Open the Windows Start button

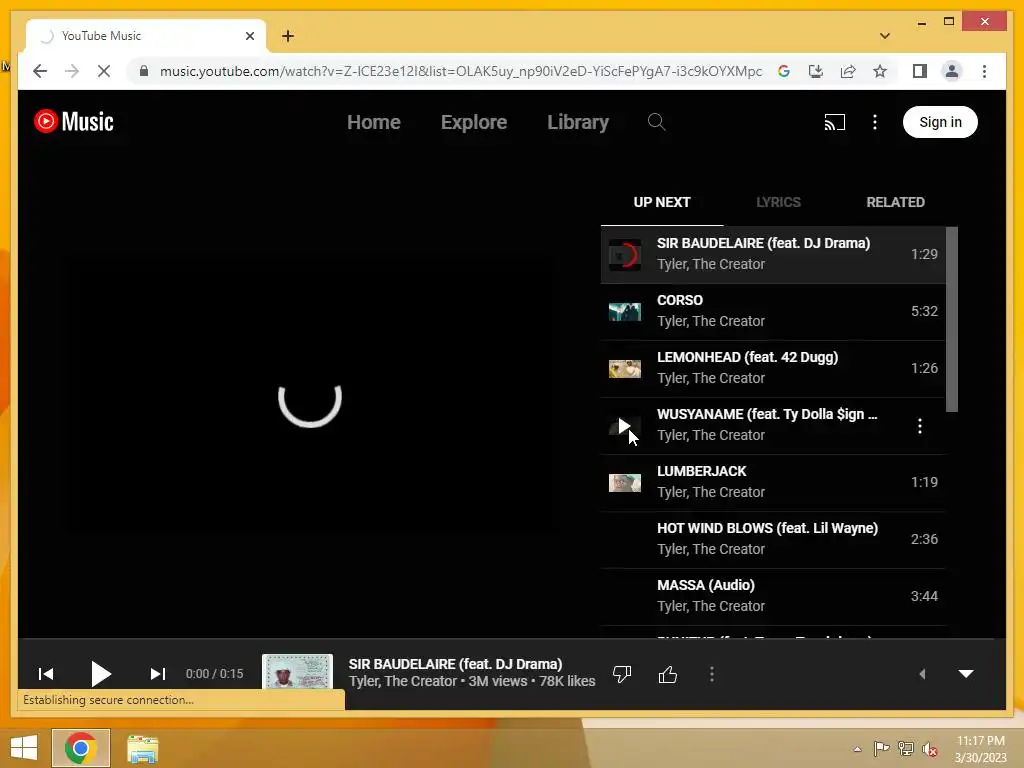24,748
